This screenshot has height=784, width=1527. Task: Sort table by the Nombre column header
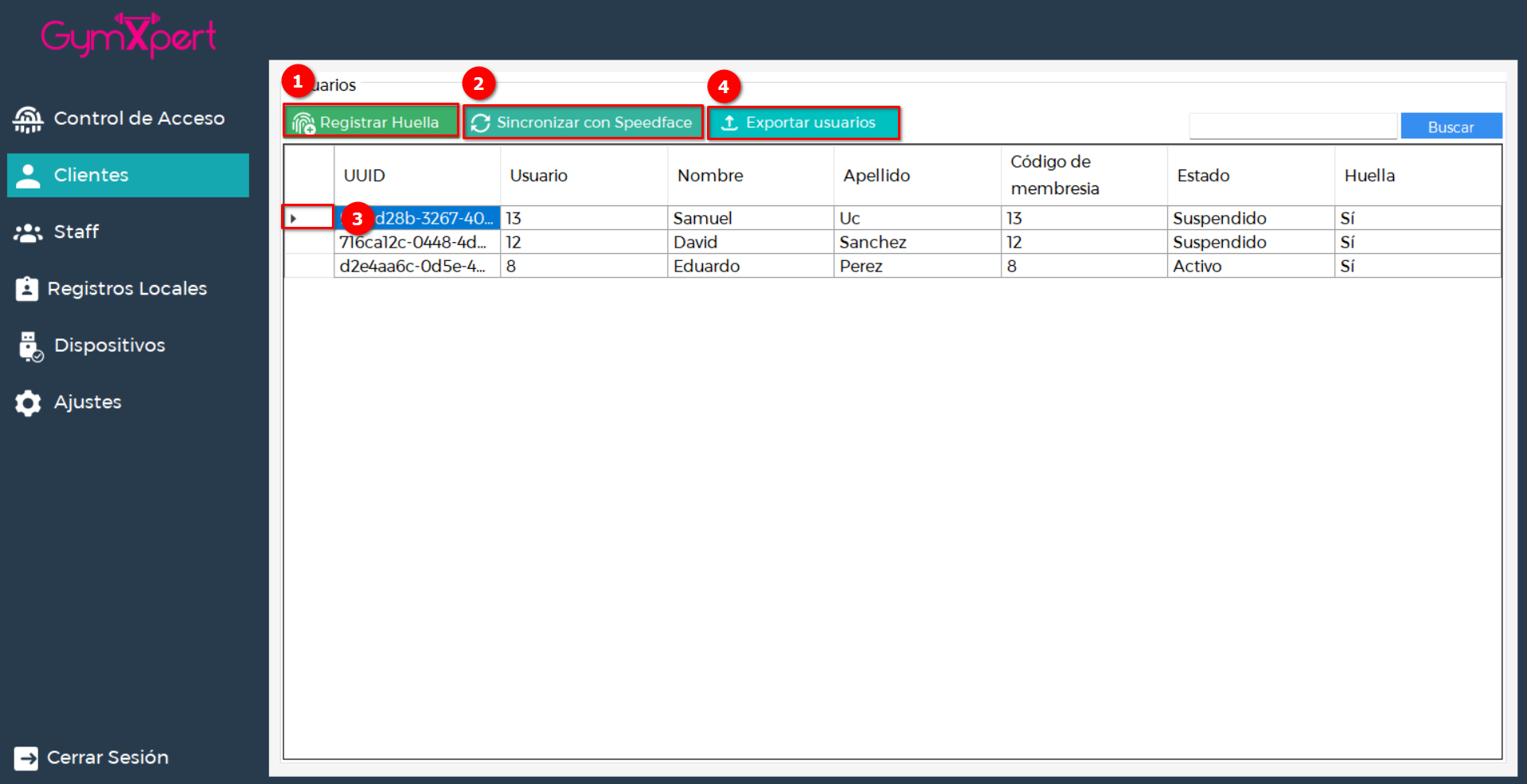(x=710, y=175)
